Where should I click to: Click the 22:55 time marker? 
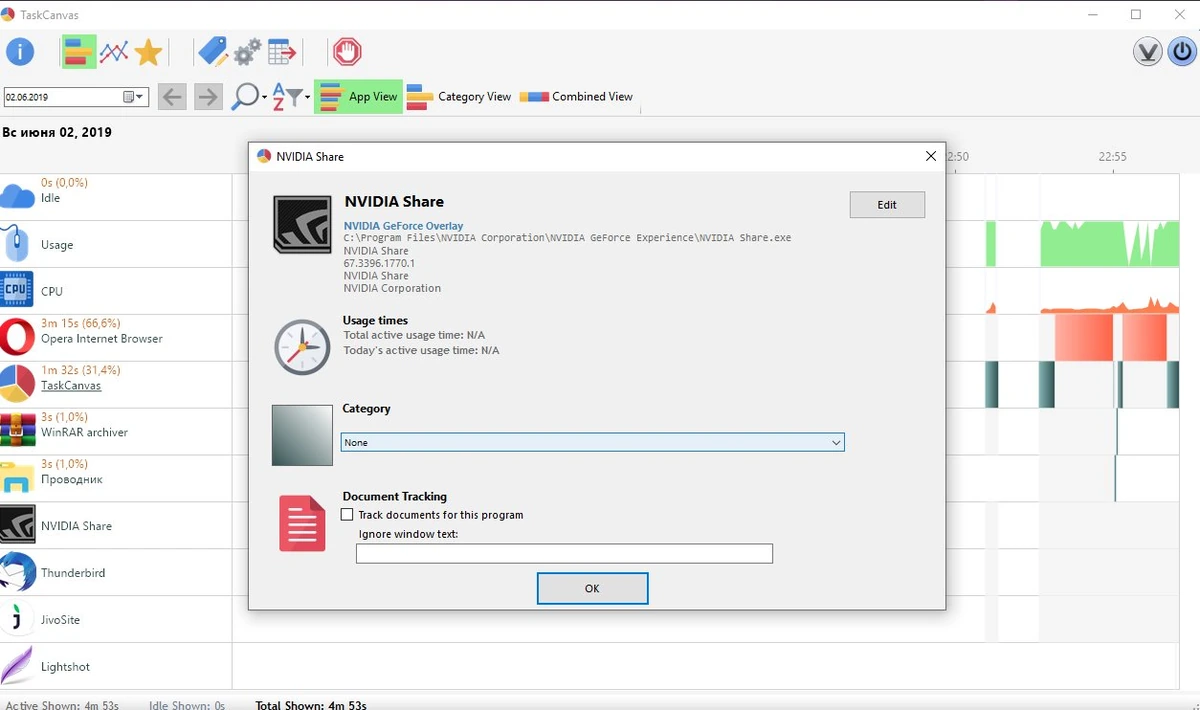[1112, 157]
